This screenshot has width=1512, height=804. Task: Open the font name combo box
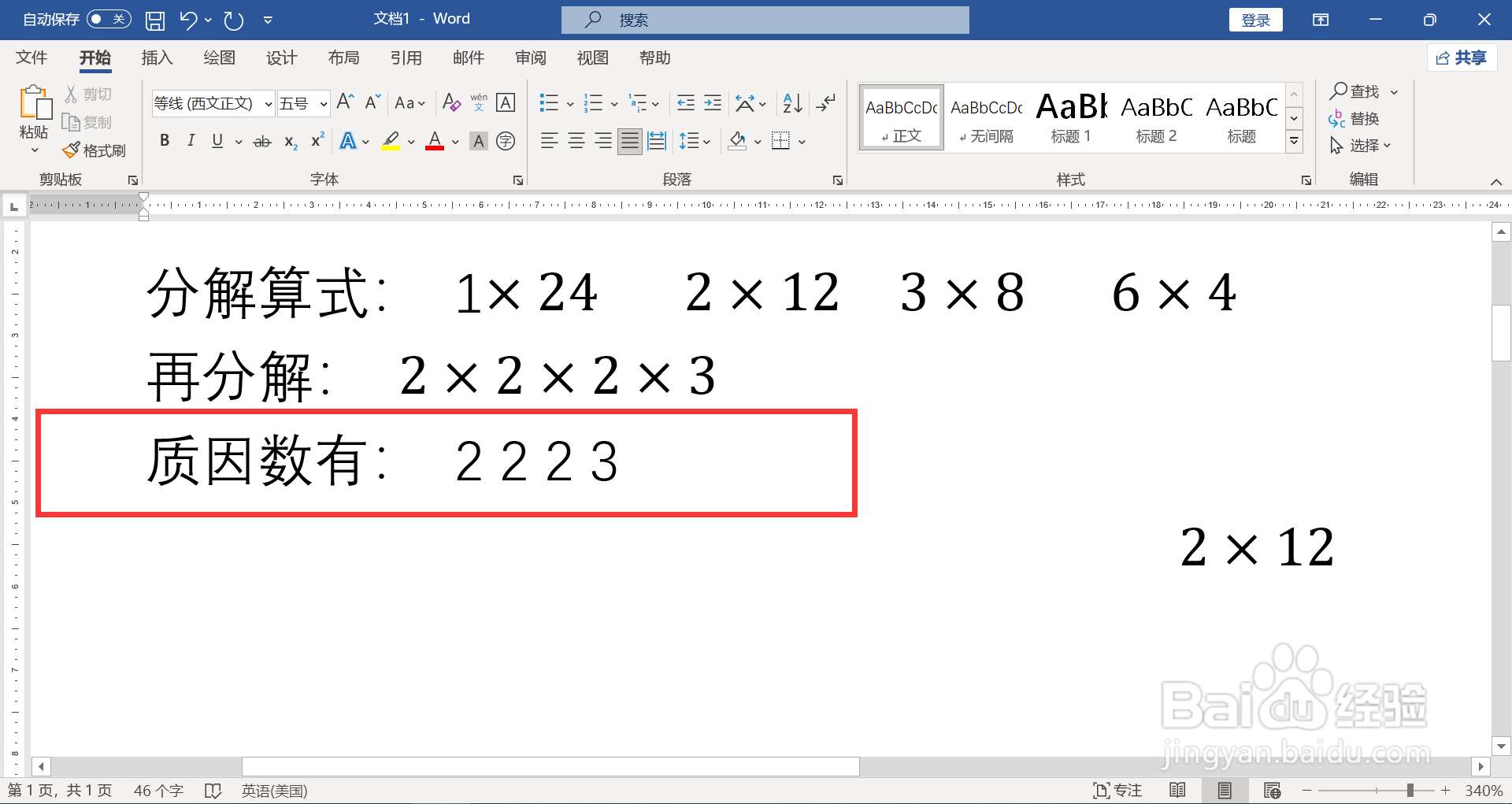click(213, 103)
